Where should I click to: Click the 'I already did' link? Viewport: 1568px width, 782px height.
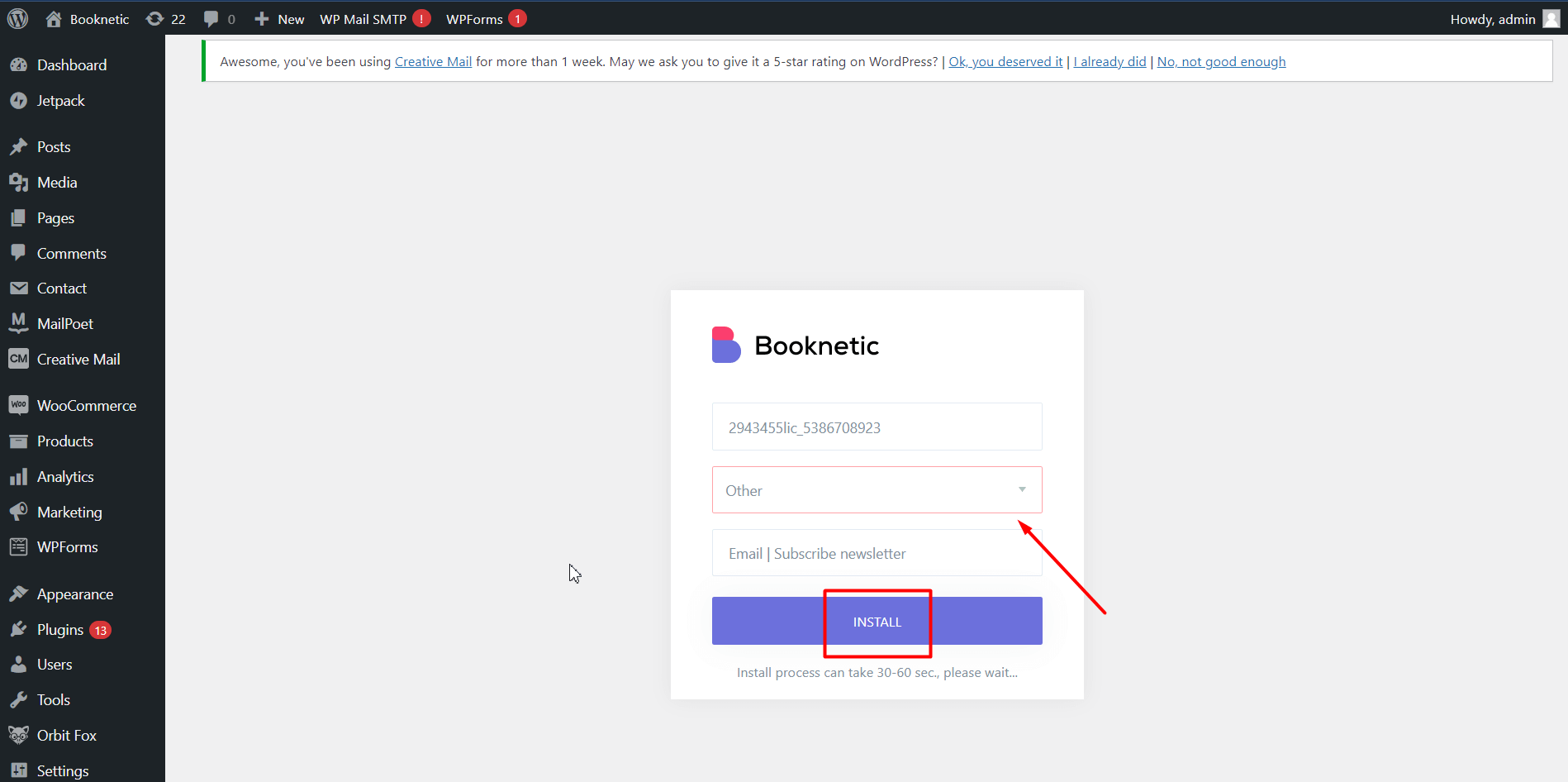(x=1109, y=62)
